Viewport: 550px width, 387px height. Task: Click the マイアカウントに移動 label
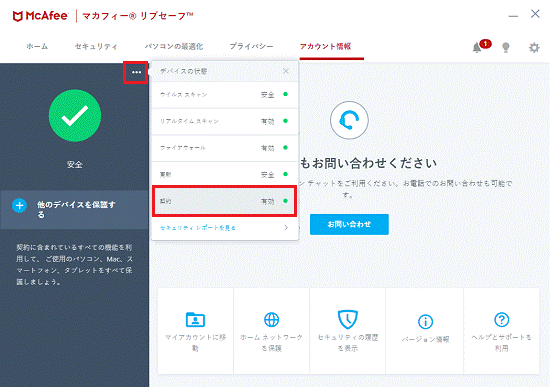[195, 342]
